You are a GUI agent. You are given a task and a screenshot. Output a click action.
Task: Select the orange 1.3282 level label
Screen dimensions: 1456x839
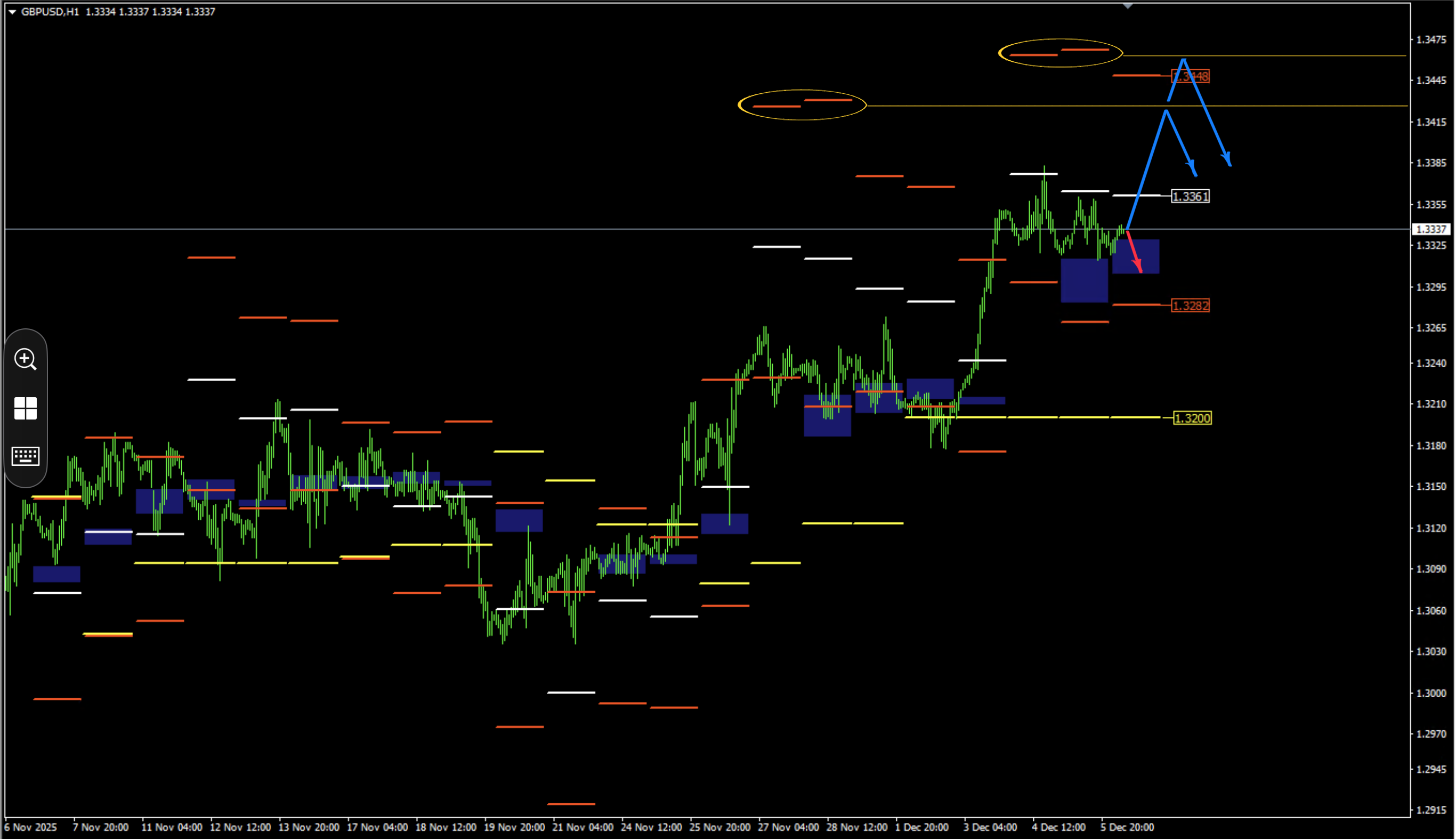tap(1191, 305)
